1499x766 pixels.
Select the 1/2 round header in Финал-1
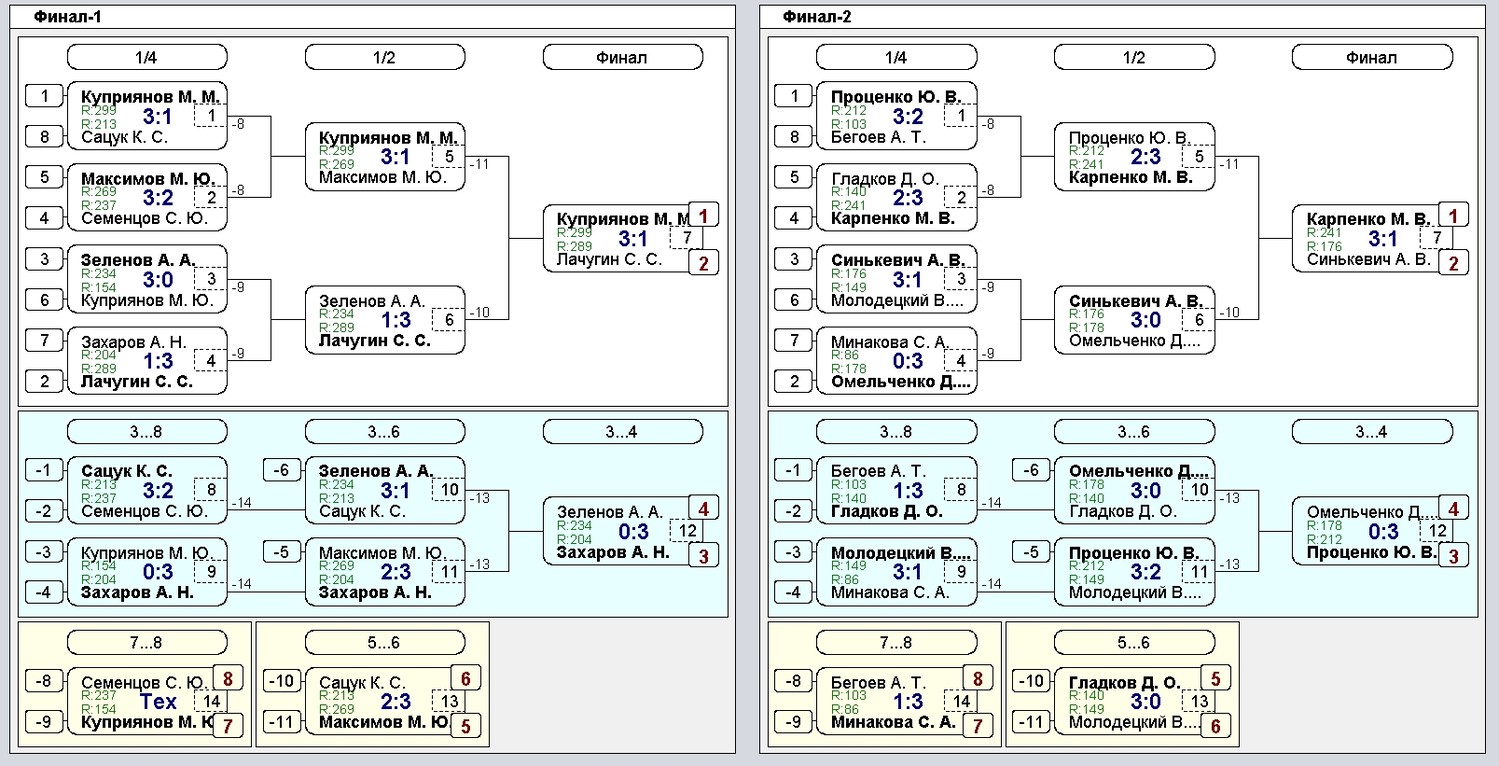point(385,57)
